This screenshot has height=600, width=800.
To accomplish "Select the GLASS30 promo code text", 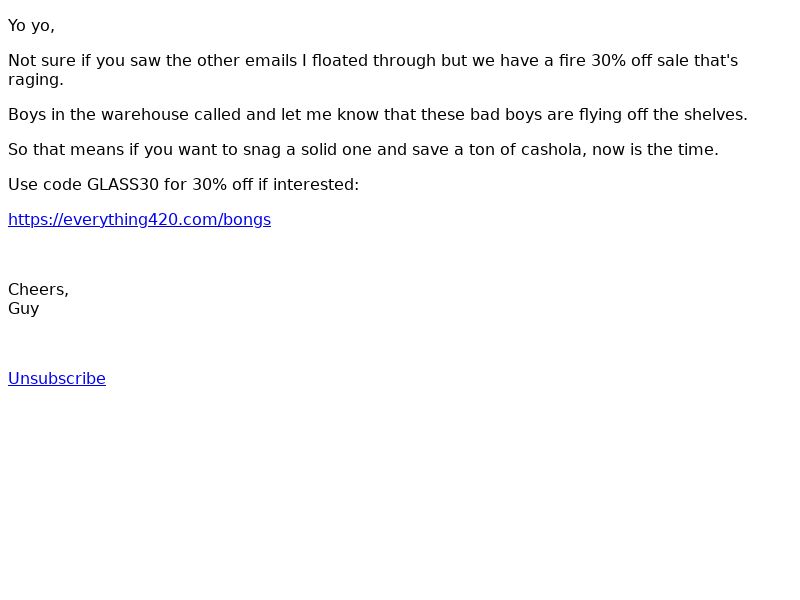I will (123, 185).
